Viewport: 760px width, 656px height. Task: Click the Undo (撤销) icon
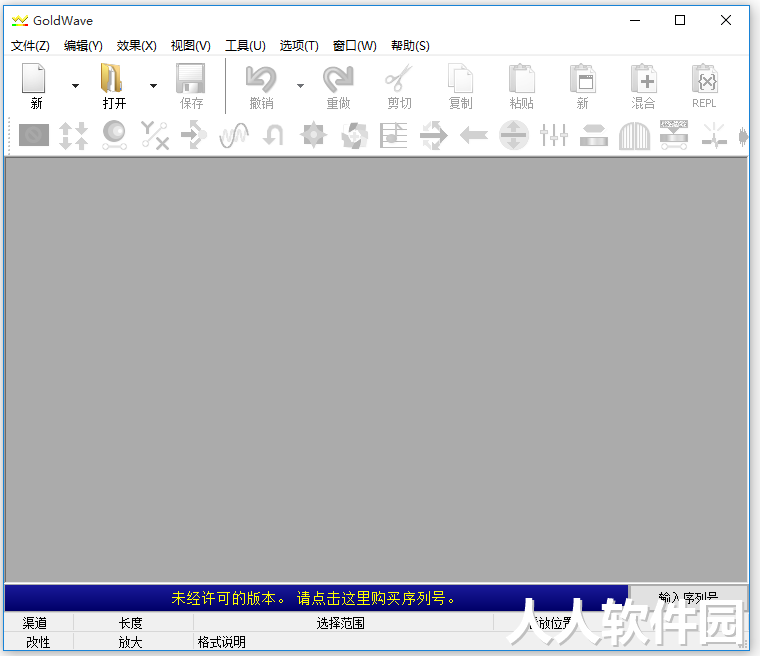pos(261,79)
